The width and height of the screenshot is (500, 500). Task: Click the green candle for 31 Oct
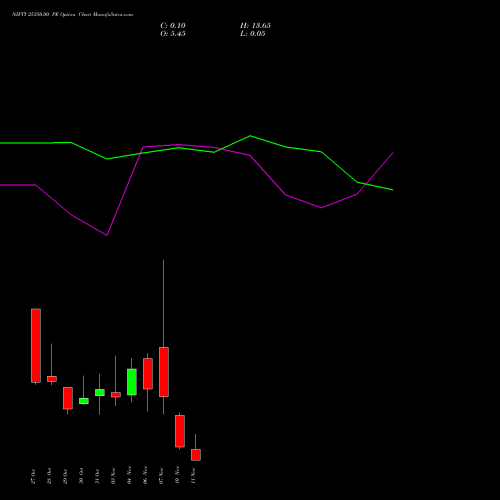(x=100, y=392)
